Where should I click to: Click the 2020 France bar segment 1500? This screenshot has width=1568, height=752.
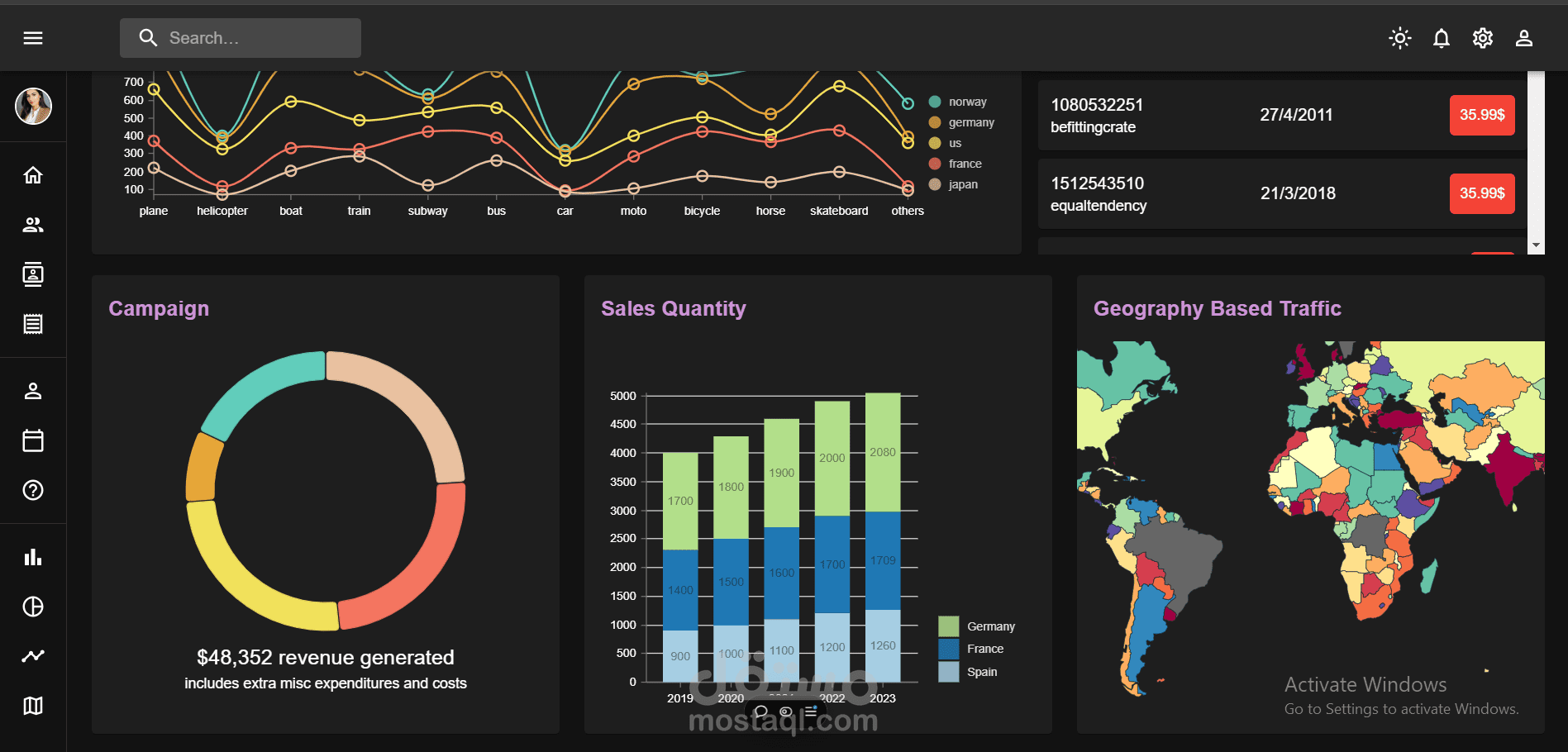731,582
